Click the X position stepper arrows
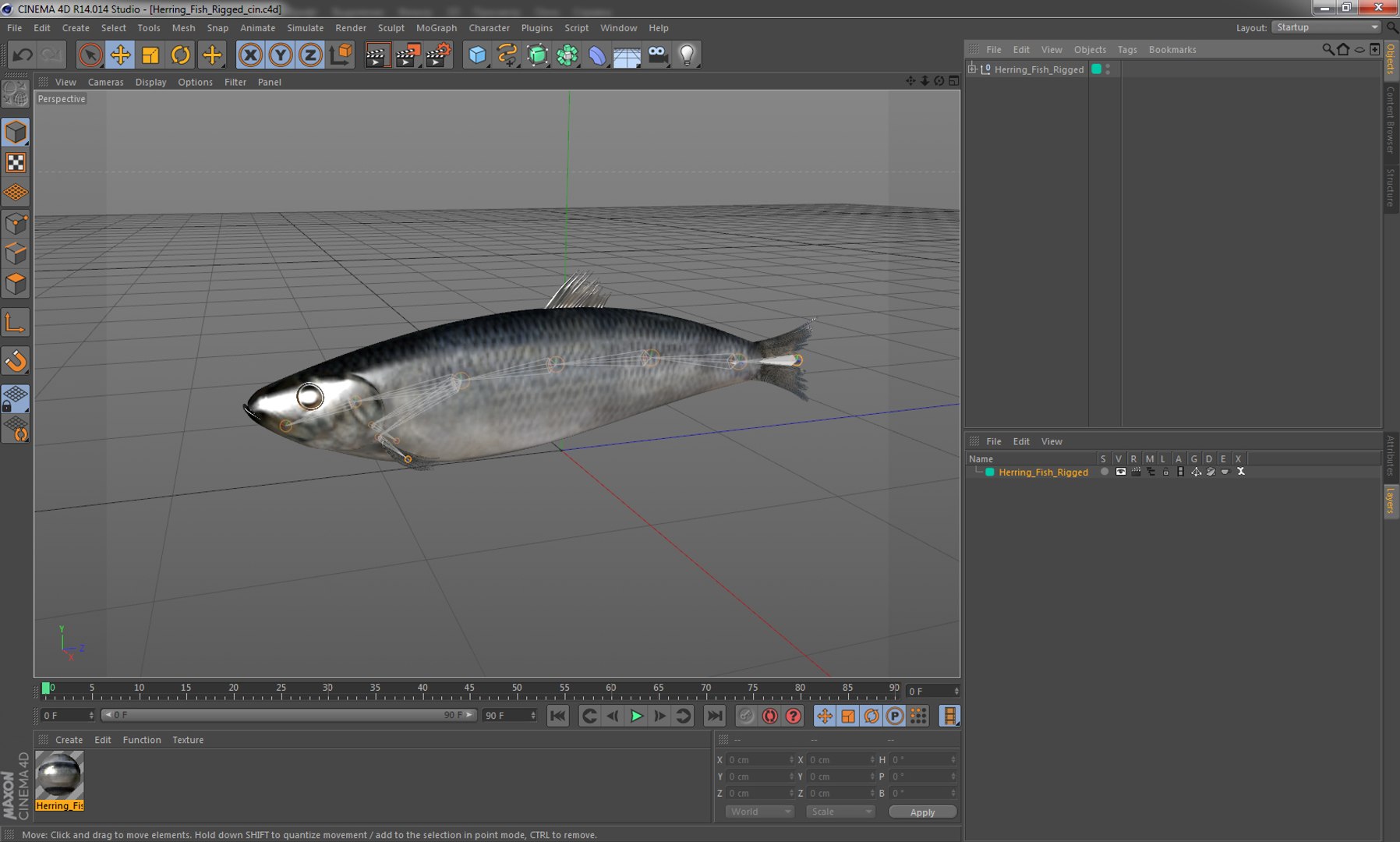Viewport: 1400px width, 842px height. [791, 759]
